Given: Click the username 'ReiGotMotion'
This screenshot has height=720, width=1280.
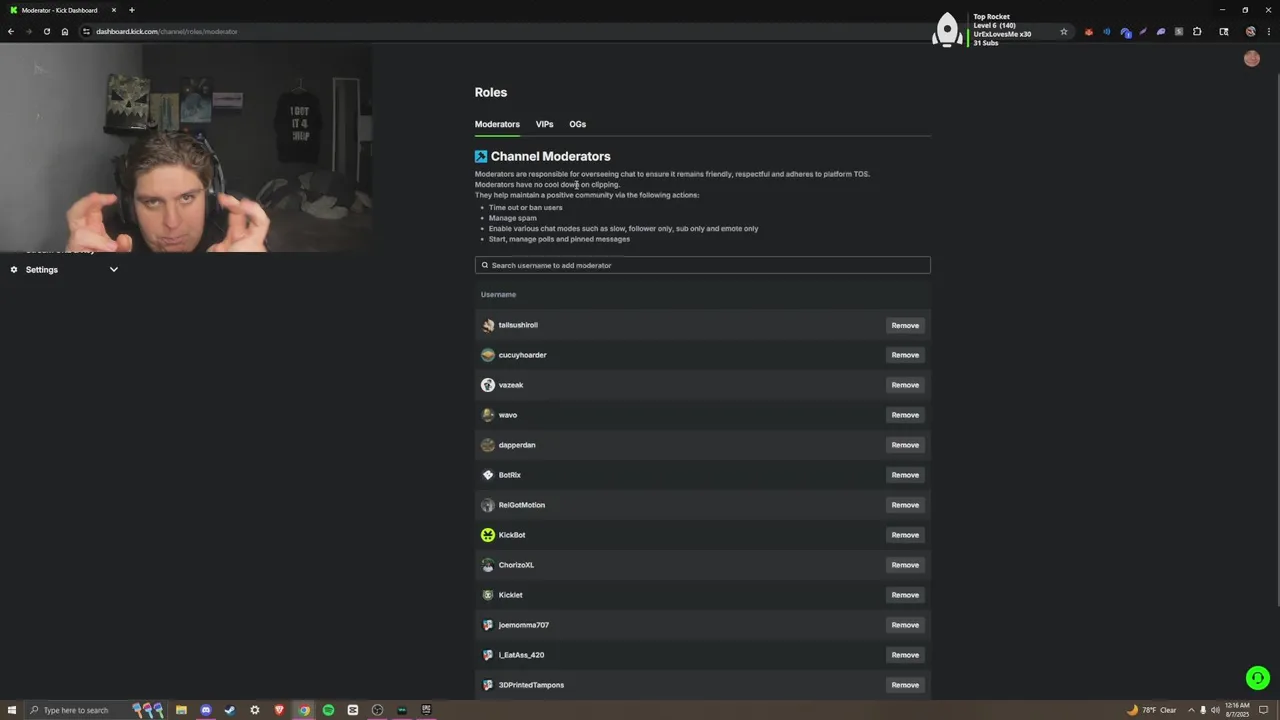Looking at the screenshot, I should pos(522,505).
